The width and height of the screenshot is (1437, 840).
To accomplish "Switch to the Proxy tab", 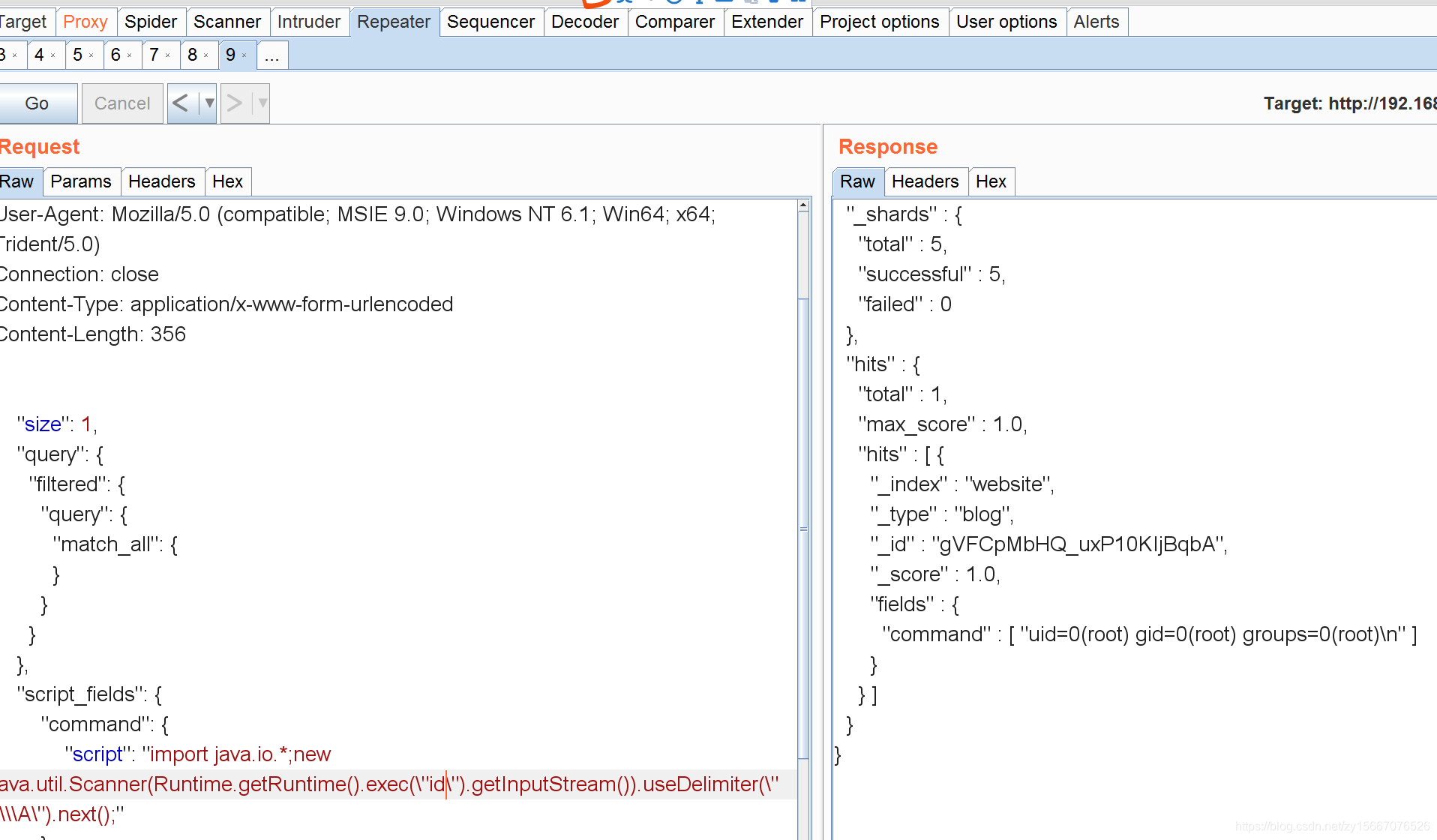I will 85,22.
